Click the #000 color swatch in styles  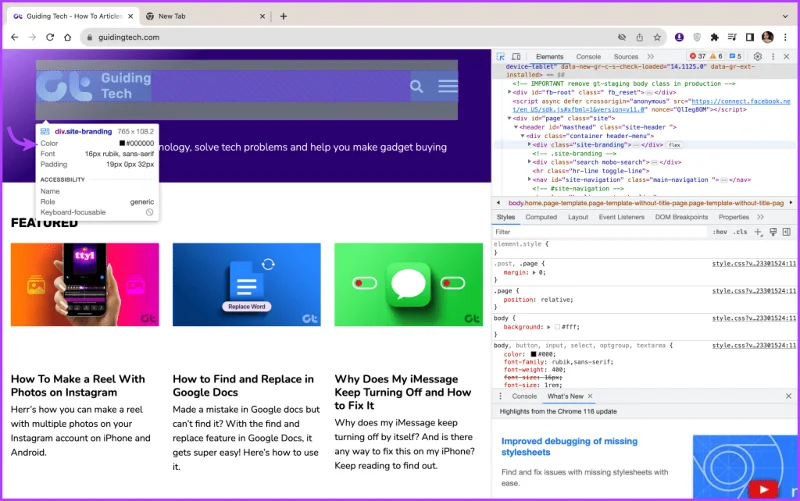click(x=533, y=354)
